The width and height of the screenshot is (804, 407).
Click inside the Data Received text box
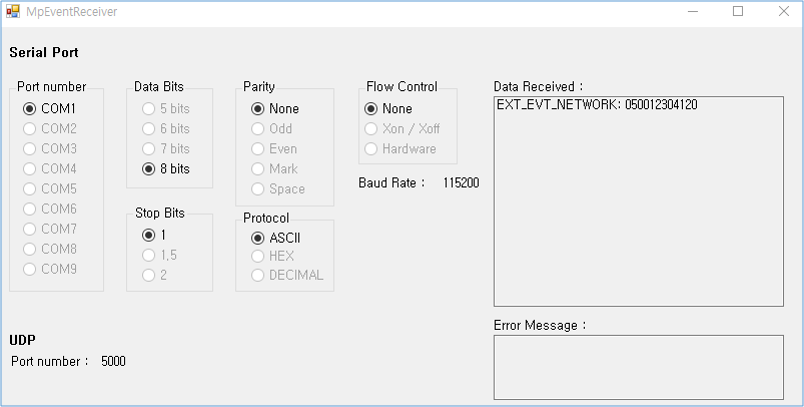point(638,200)
